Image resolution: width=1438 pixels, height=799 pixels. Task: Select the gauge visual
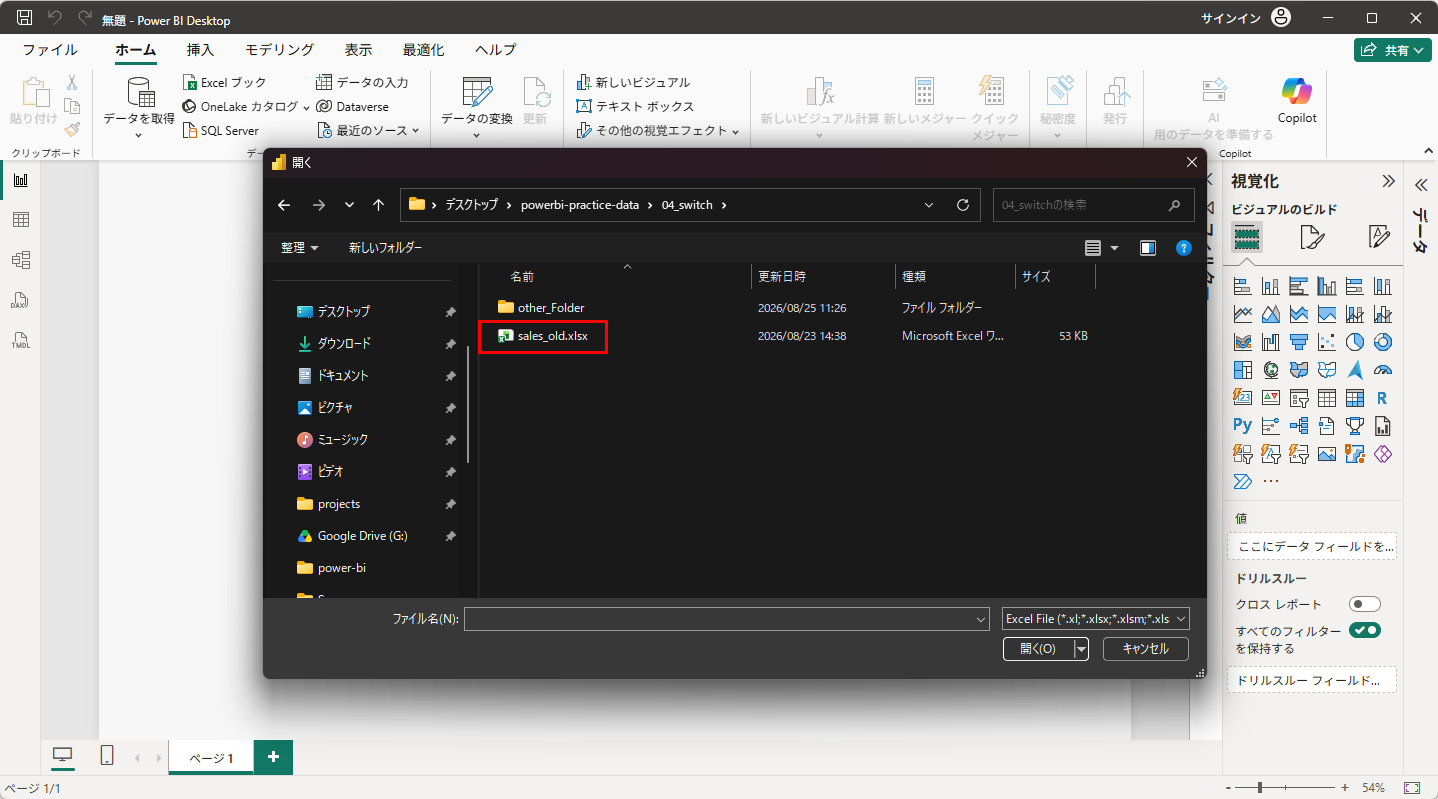tap(1383, 370)
